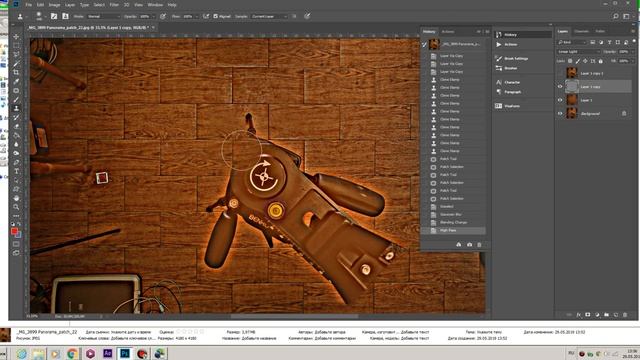Open the layer Opacity dropdown arrow
Image resolution: width=640 pixels, height=360 pixels.
[x=633, y=52]
